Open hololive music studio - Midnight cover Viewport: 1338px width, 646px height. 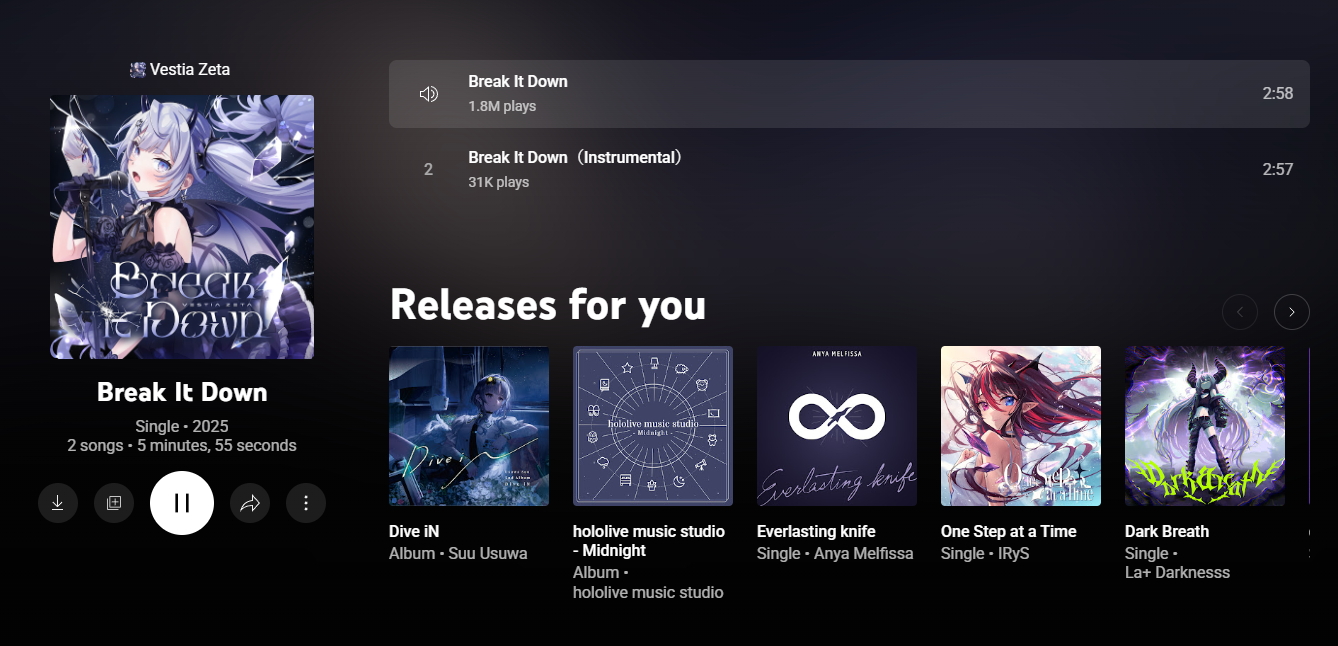pos(653,426)
